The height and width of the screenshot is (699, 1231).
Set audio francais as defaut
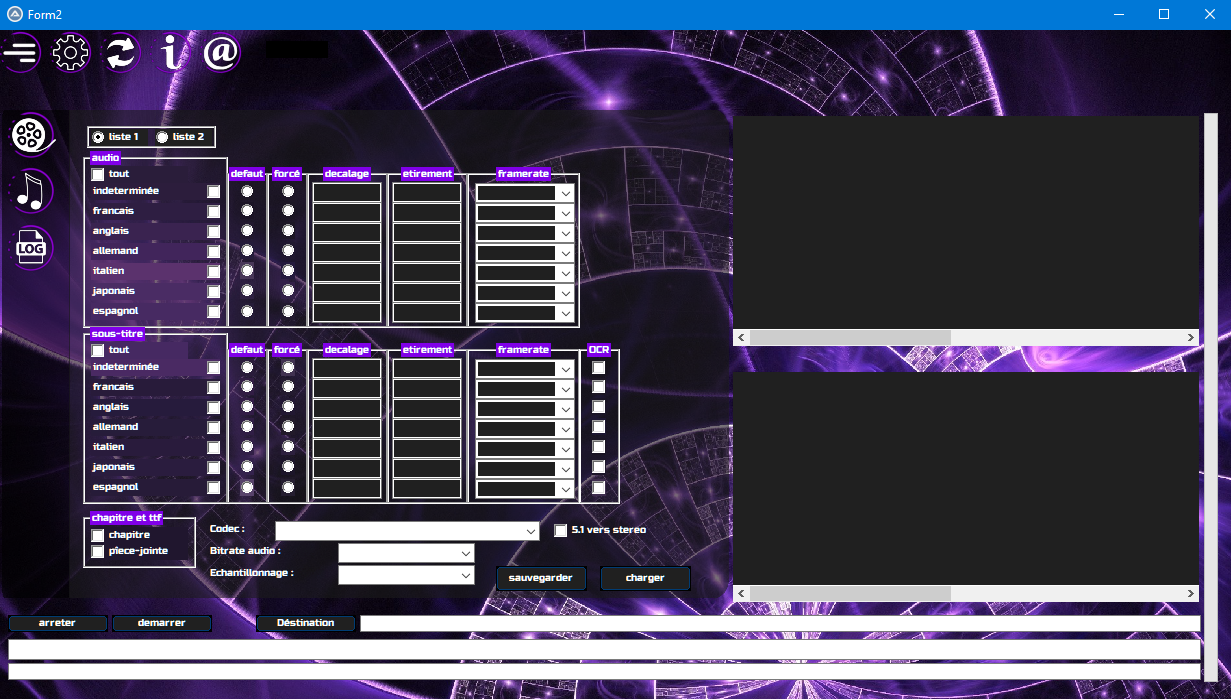[247, 211]
